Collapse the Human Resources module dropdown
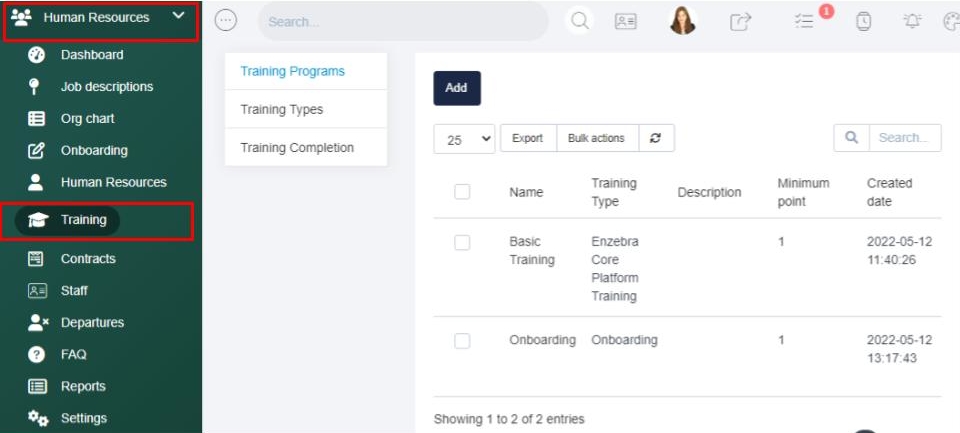Viewport: 960px width, 433px height. [x=179, y=16]
